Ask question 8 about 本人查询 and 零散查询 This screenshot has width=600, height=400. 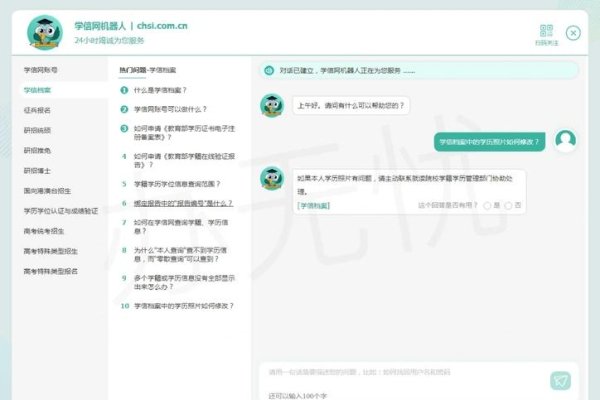[180, 255]
